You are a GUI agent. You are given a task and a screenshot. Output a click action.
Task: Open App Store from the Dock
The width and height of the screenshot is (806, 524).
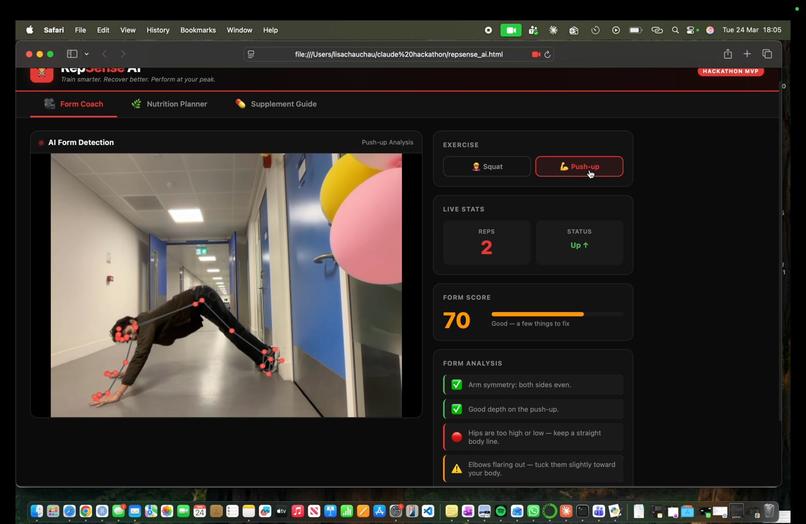379,511
